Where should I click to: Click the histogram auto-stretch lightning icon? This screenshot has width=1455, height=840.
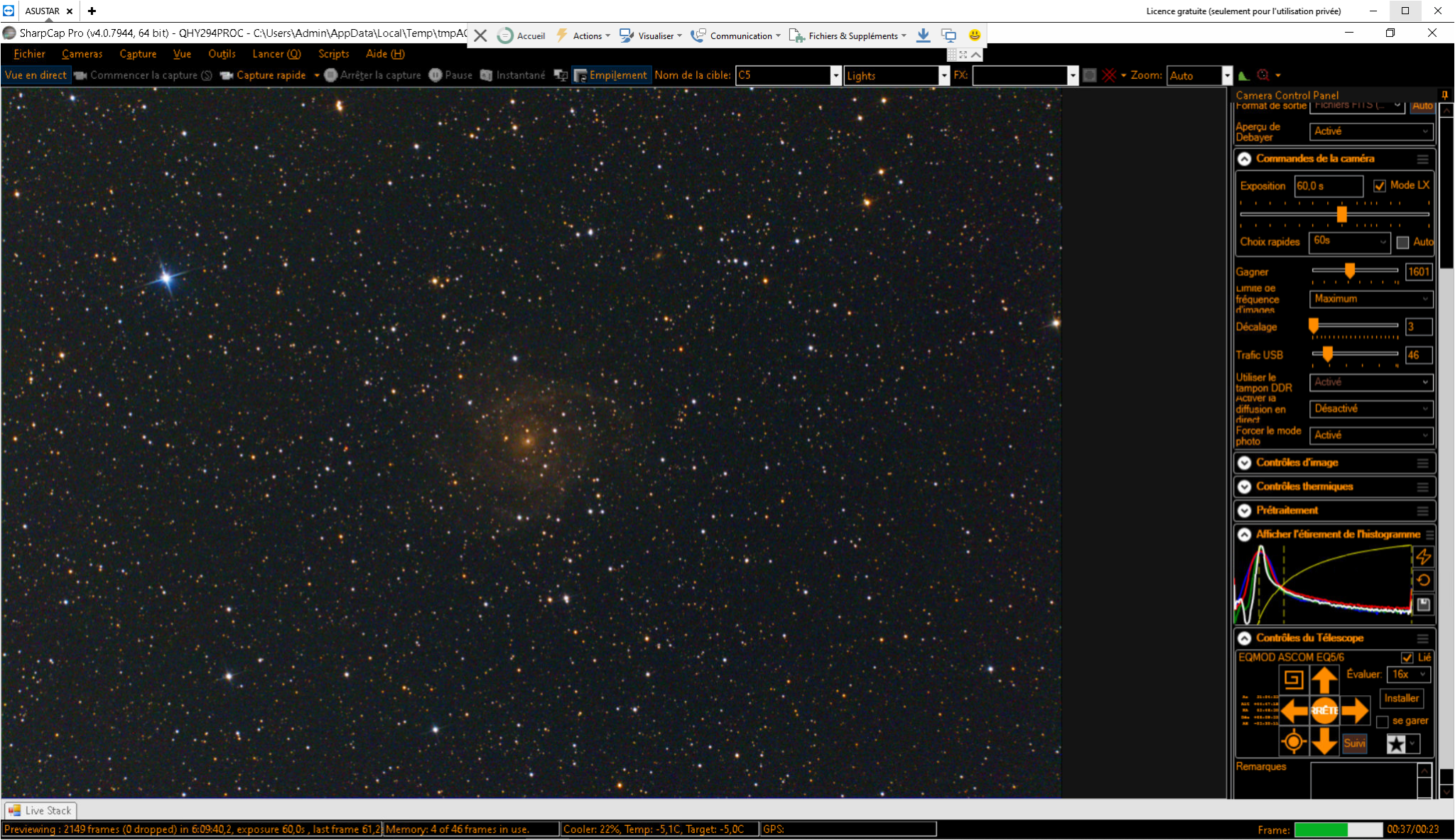coord(1423,557)
